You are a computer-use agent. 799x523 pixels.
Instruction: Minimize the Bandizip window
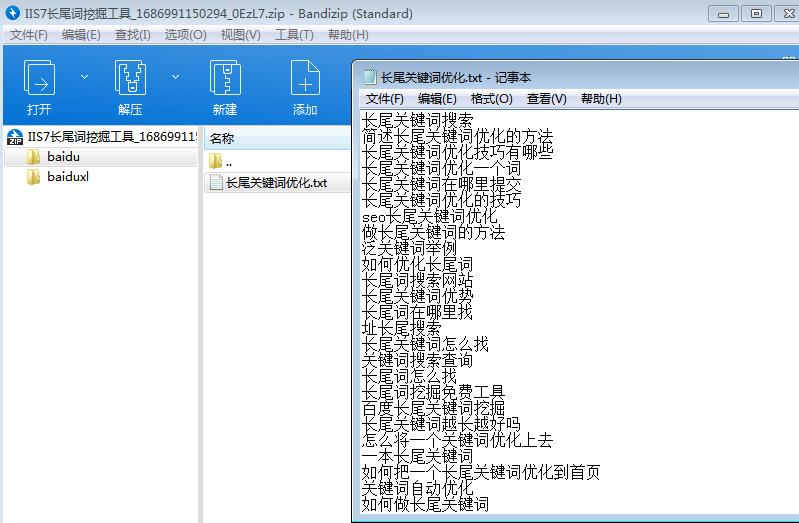(x=723, y=14)
